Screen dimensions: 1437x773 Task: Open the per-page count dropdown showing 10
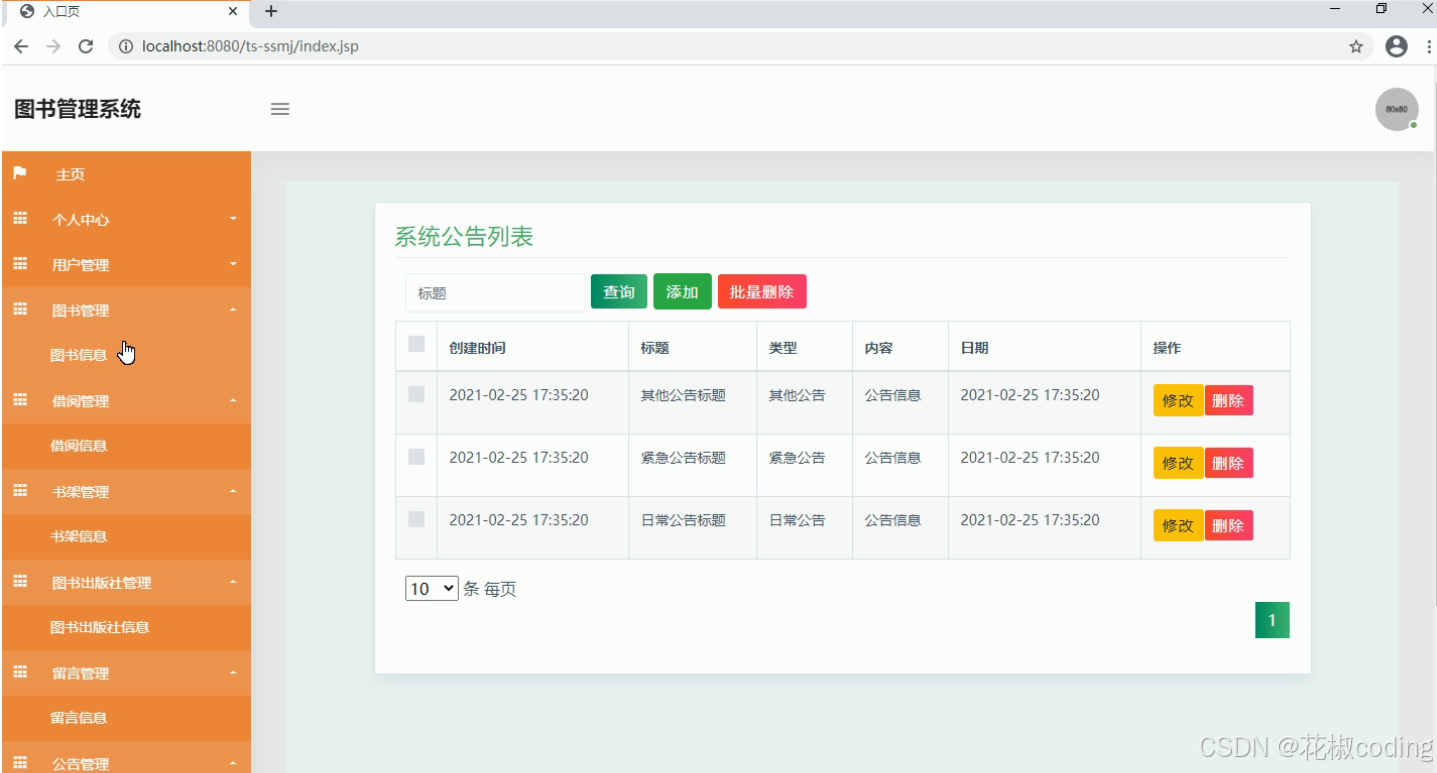click(430, 588)
